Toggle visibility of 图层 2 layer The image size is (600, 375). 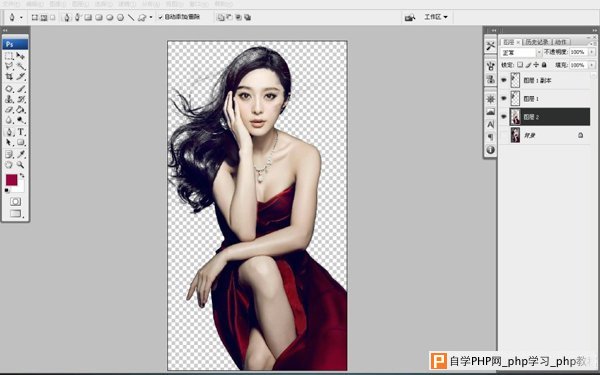point(504,117)
